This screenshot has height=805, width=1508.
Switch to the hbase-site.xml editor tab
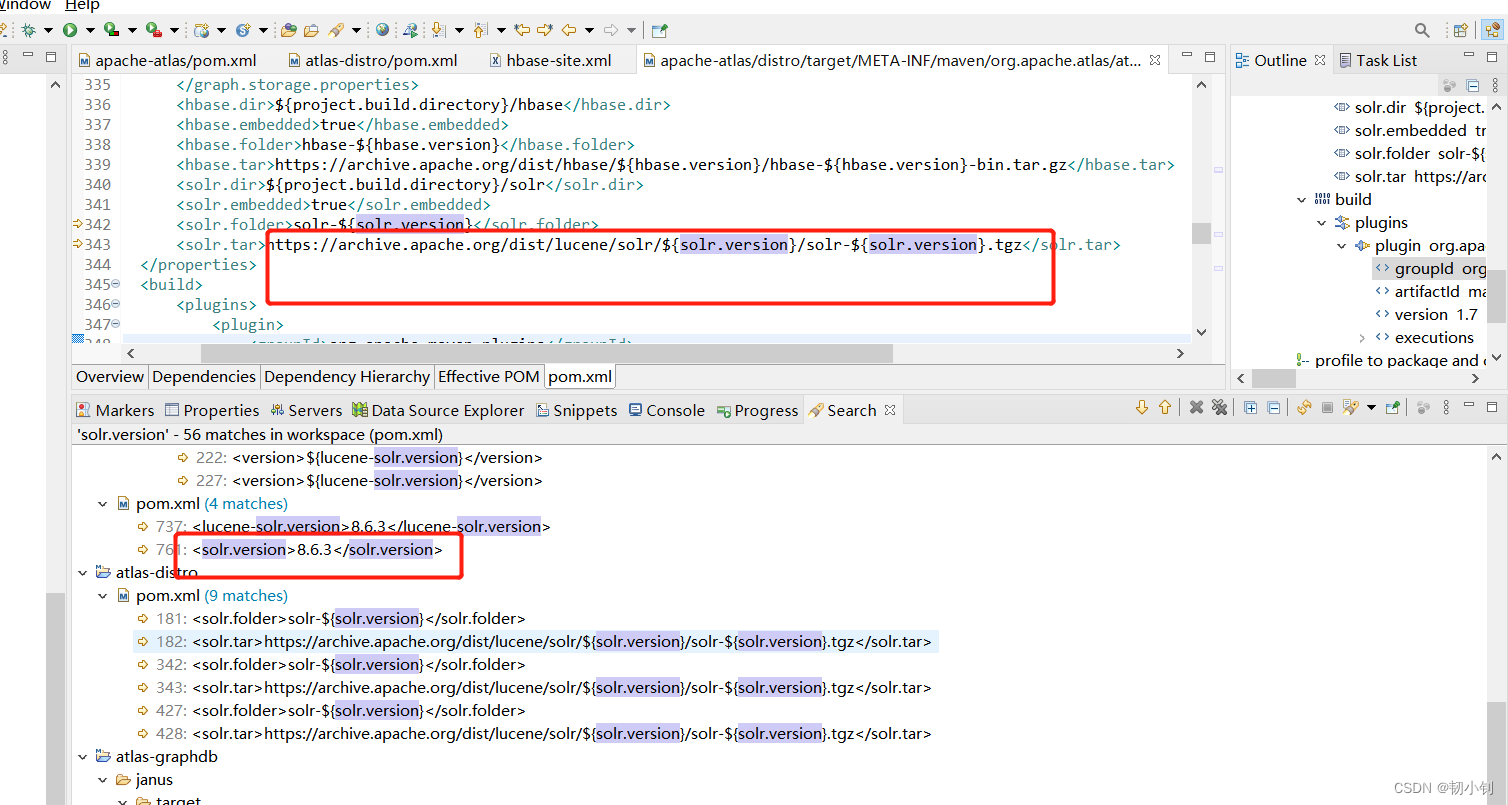pyautogui.click(x=558, y=60)
